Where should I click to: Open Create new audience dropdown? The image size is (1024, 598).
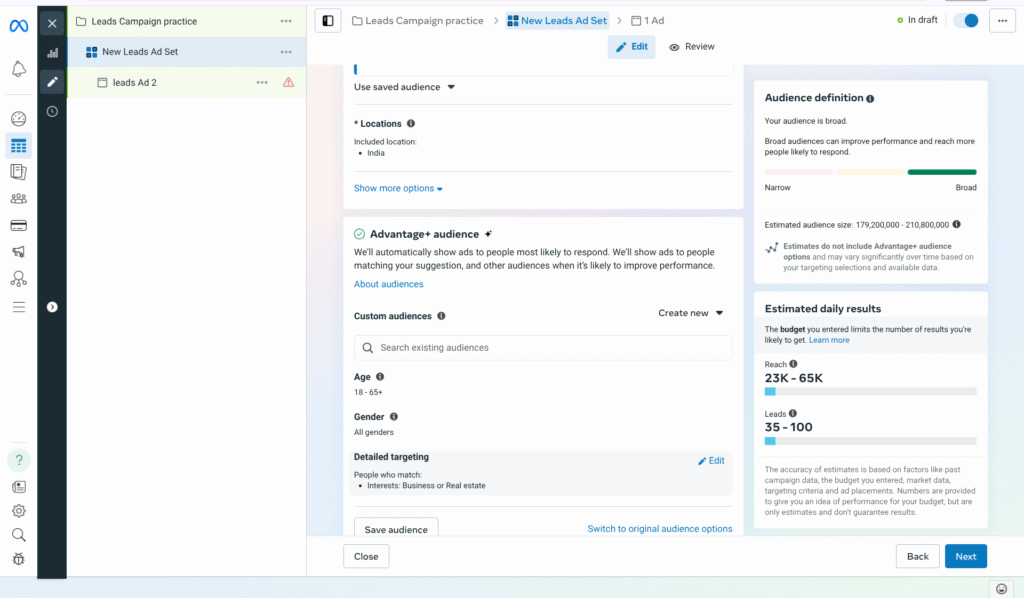[690, 313]
